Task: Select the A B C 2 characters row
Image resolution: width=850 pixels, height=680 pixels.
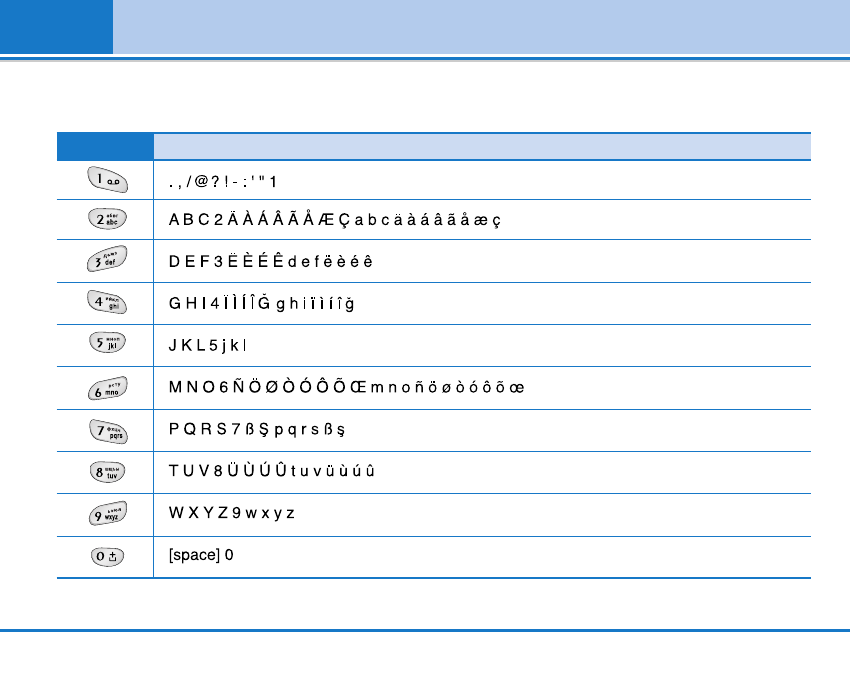Action: point(334,221)
